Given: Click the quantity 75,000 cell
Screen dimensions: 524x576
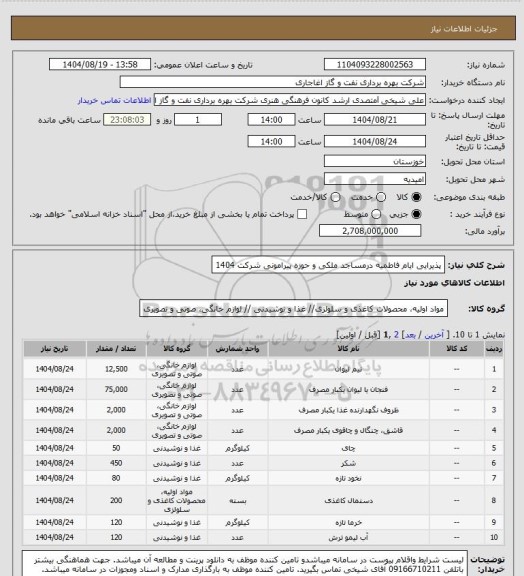Looking at the screenshot, I should (116, 389).
